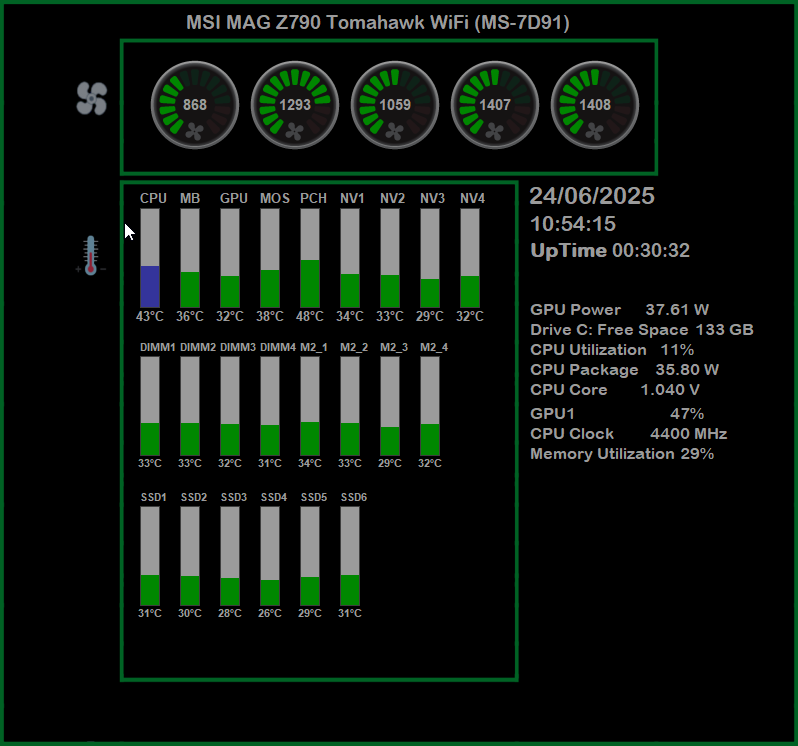Image resolution: width=798 pixels, height=746 pixels.
Task: Click the DIMM1 temperature bar
Action: (150, 406)
